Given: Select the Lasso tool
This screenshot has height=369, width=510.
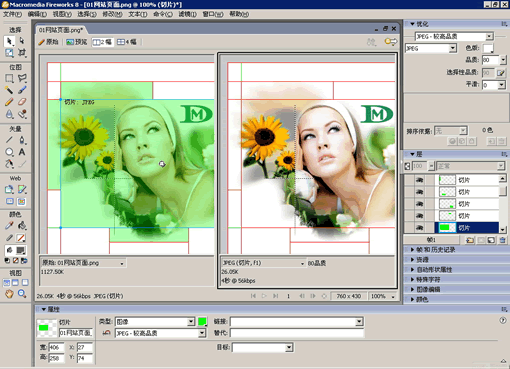Looking at the screenshot, I should click(x=22, y=78).
